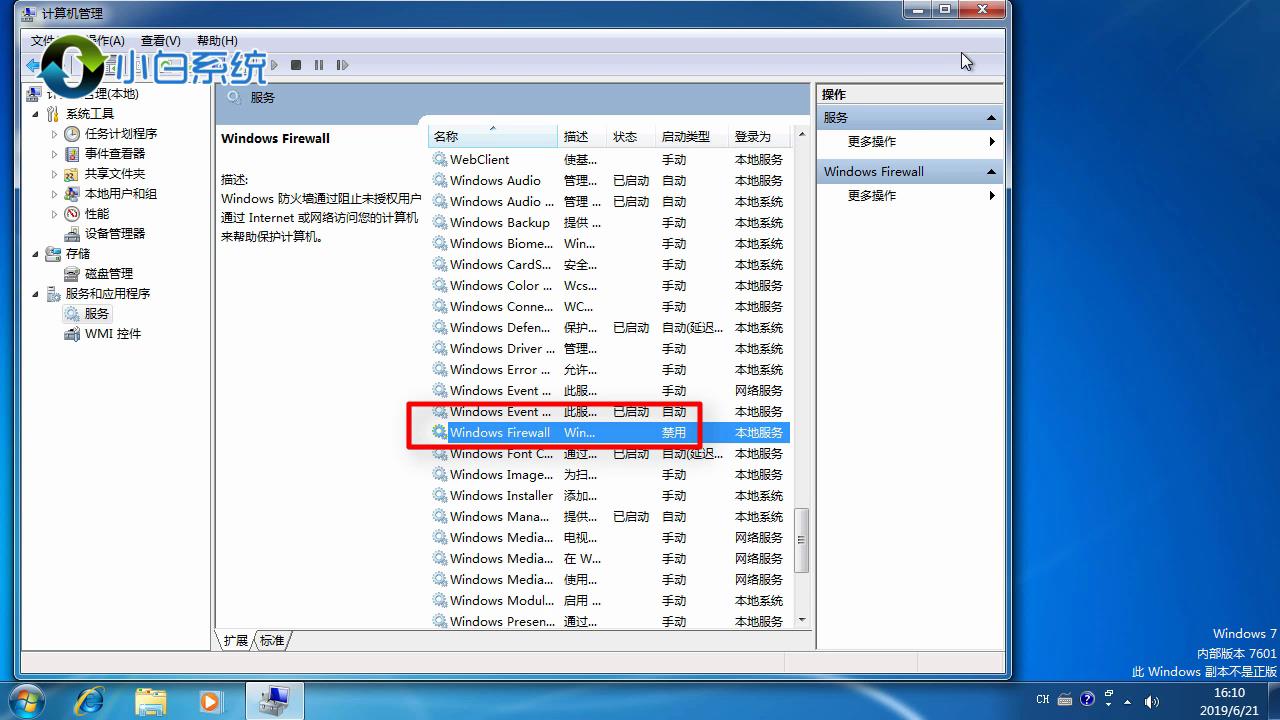Collapse the 系统工具 tree node

pos(36,114)
